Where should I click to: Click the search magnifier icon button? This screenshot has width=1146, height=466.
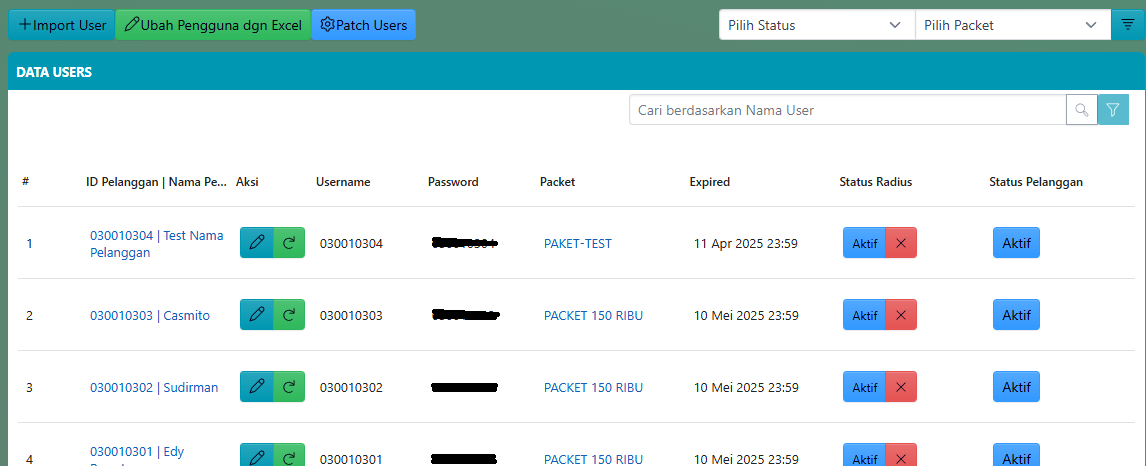pos(1081,110)
